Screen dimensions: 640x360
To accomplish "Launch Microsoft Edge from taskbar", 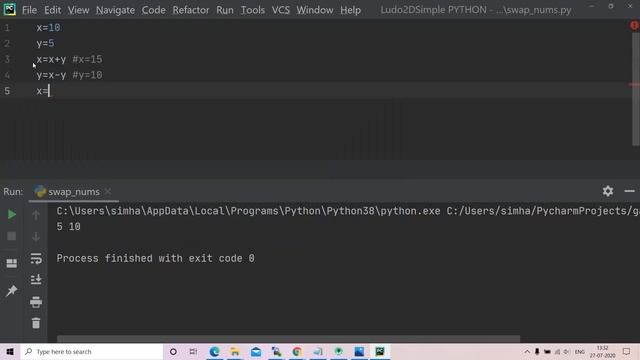I will [214, 351].
